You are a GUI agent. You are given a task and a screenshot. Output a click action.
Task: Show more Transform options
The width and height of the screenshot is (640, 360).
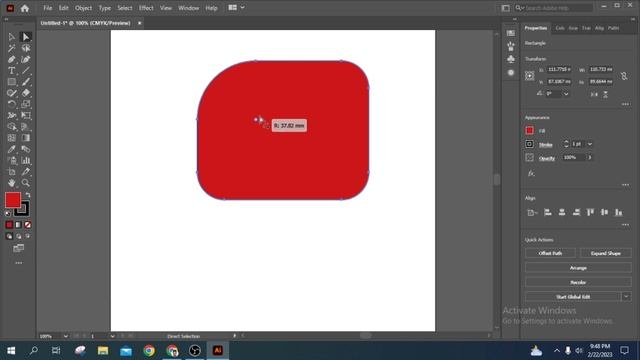point(625,104)
